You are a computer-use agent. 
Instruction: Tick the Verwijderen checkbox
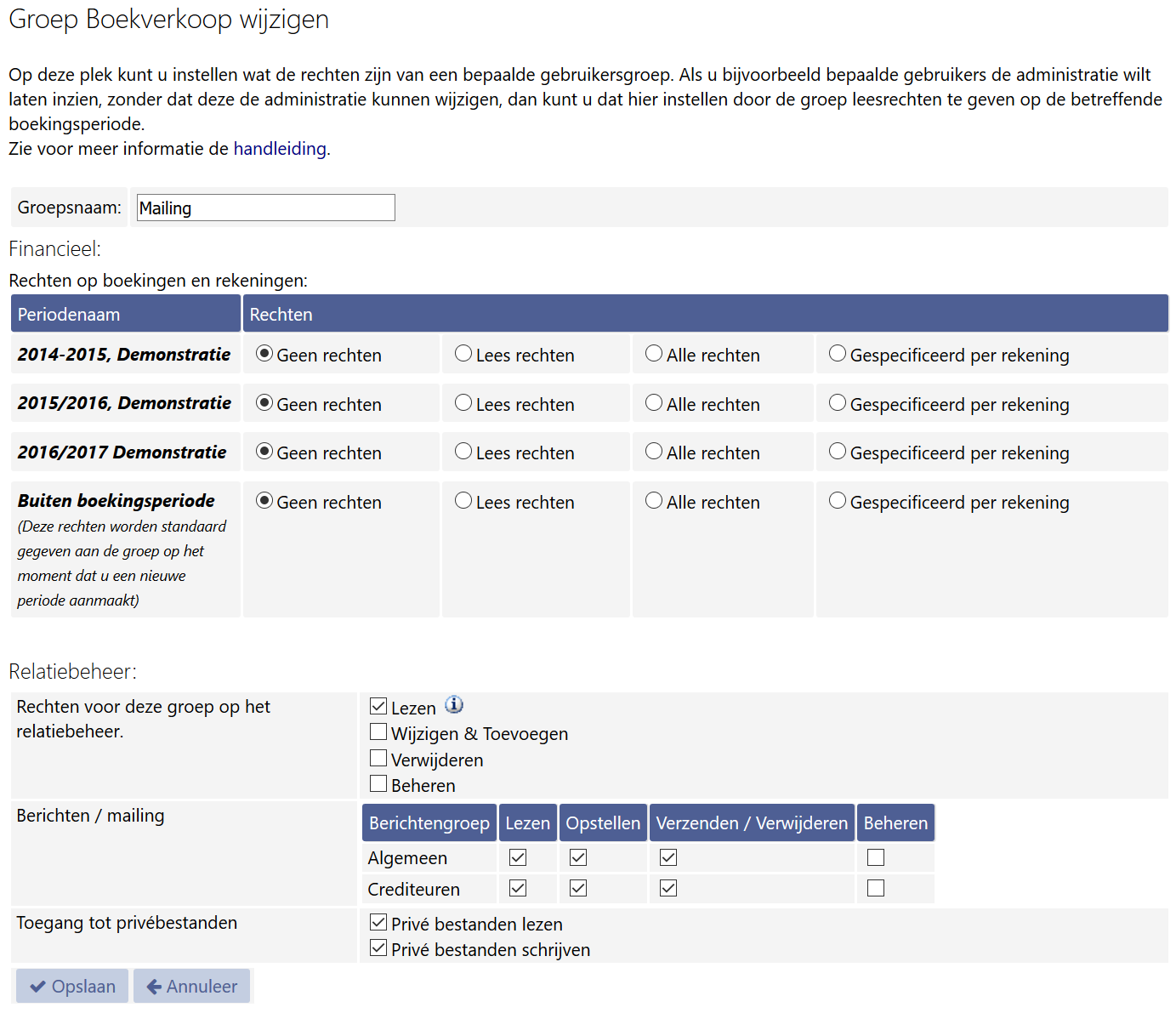(x=378, y=759)
